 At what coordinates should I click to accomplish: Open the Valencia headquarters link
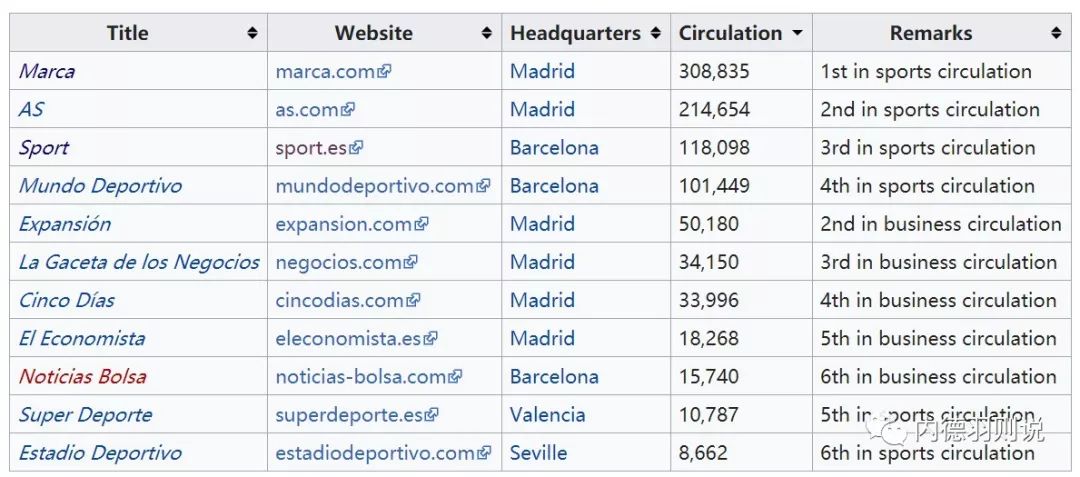click(x=548, y=414)
